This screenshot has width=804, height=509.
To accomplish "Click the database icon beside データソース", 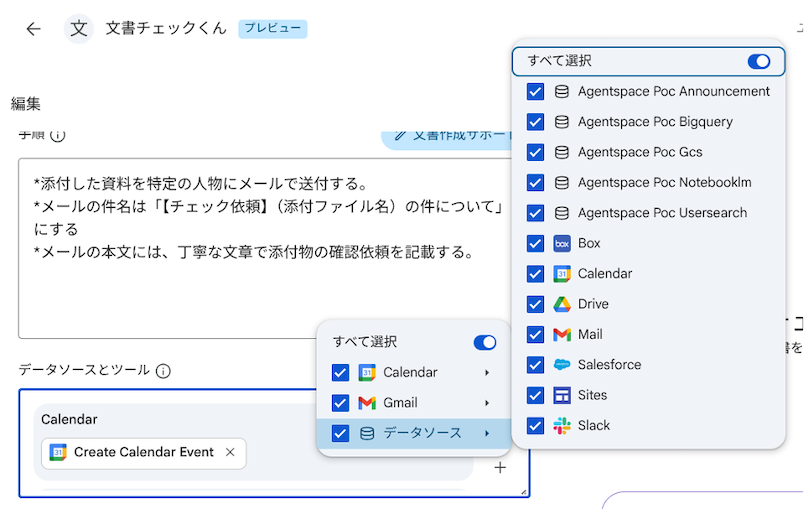I will (x=367, y=434).
